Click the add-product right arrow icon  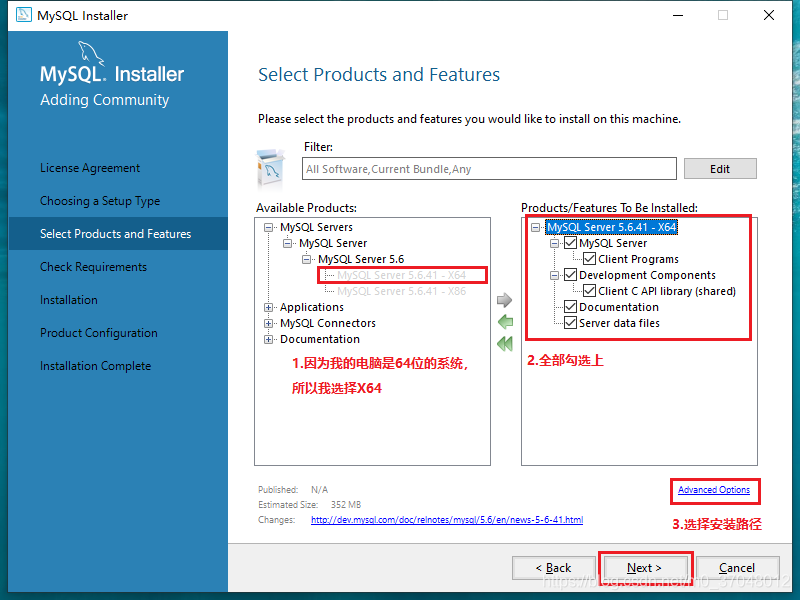pos(504,300)
